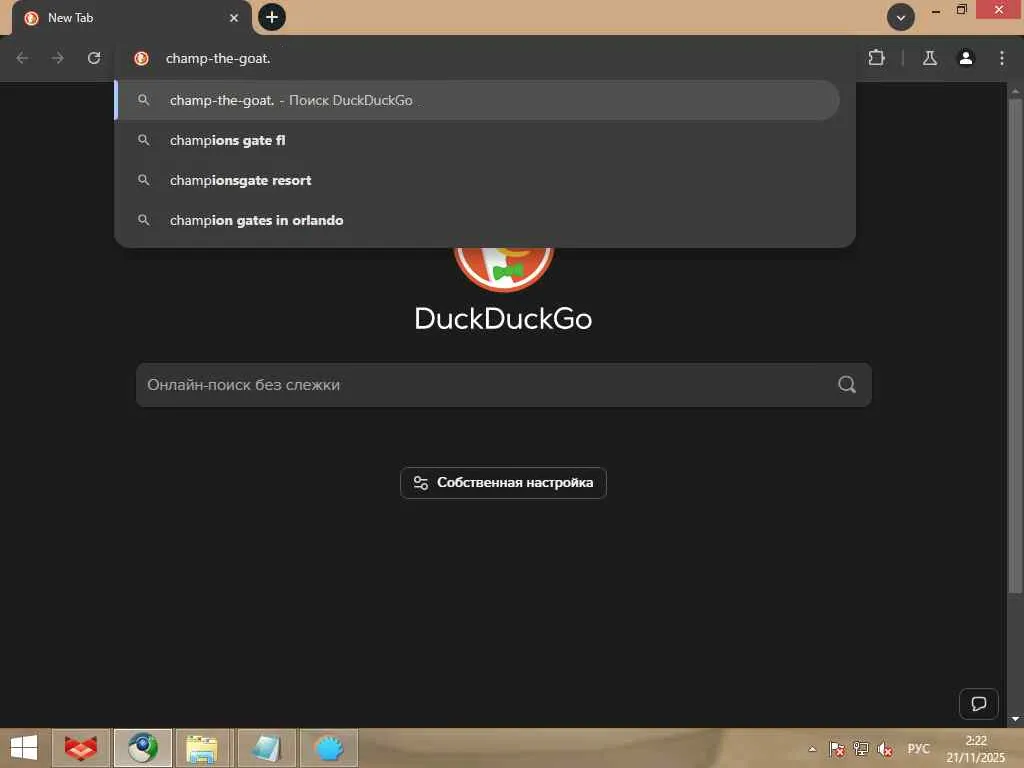Open the Windows Start button

click(x=24, y=748)
